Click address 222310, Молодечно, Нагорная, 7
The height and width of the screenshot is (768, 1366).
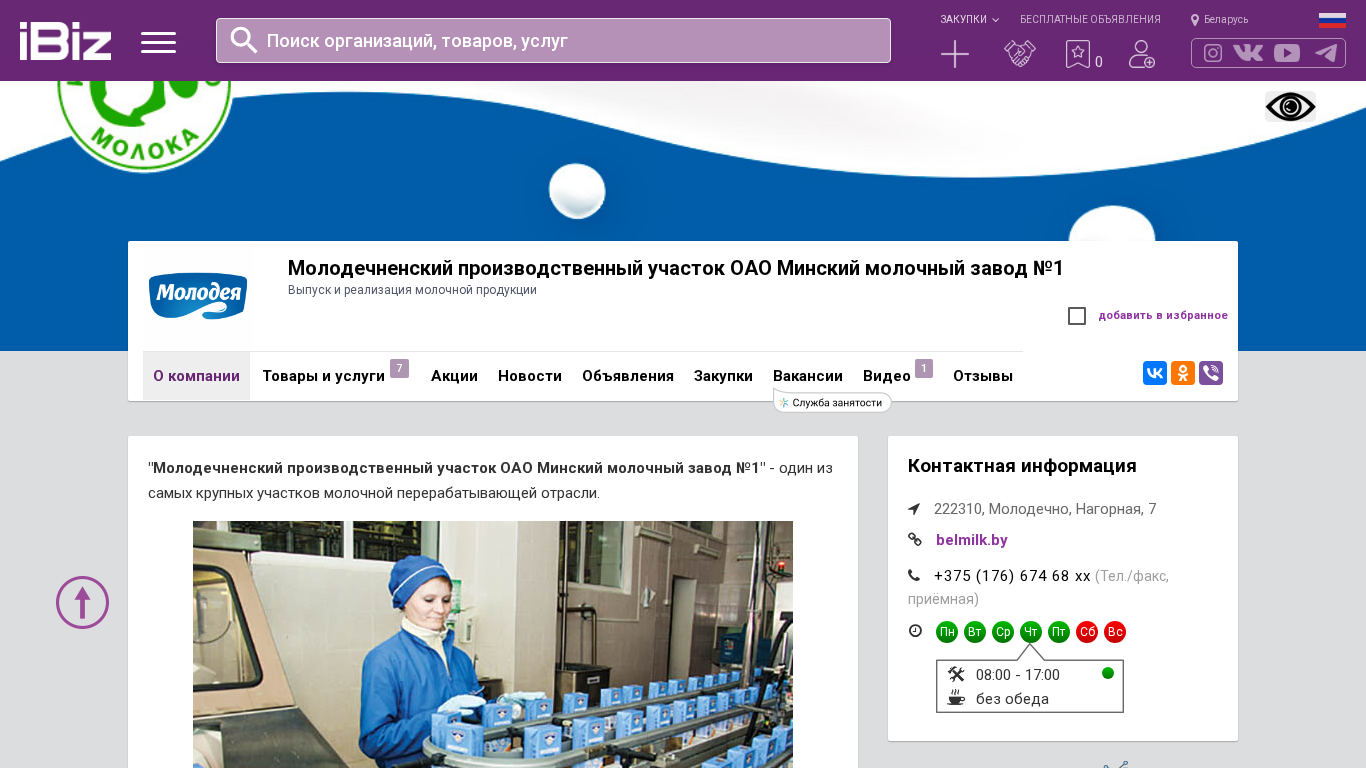point(1045,509)
